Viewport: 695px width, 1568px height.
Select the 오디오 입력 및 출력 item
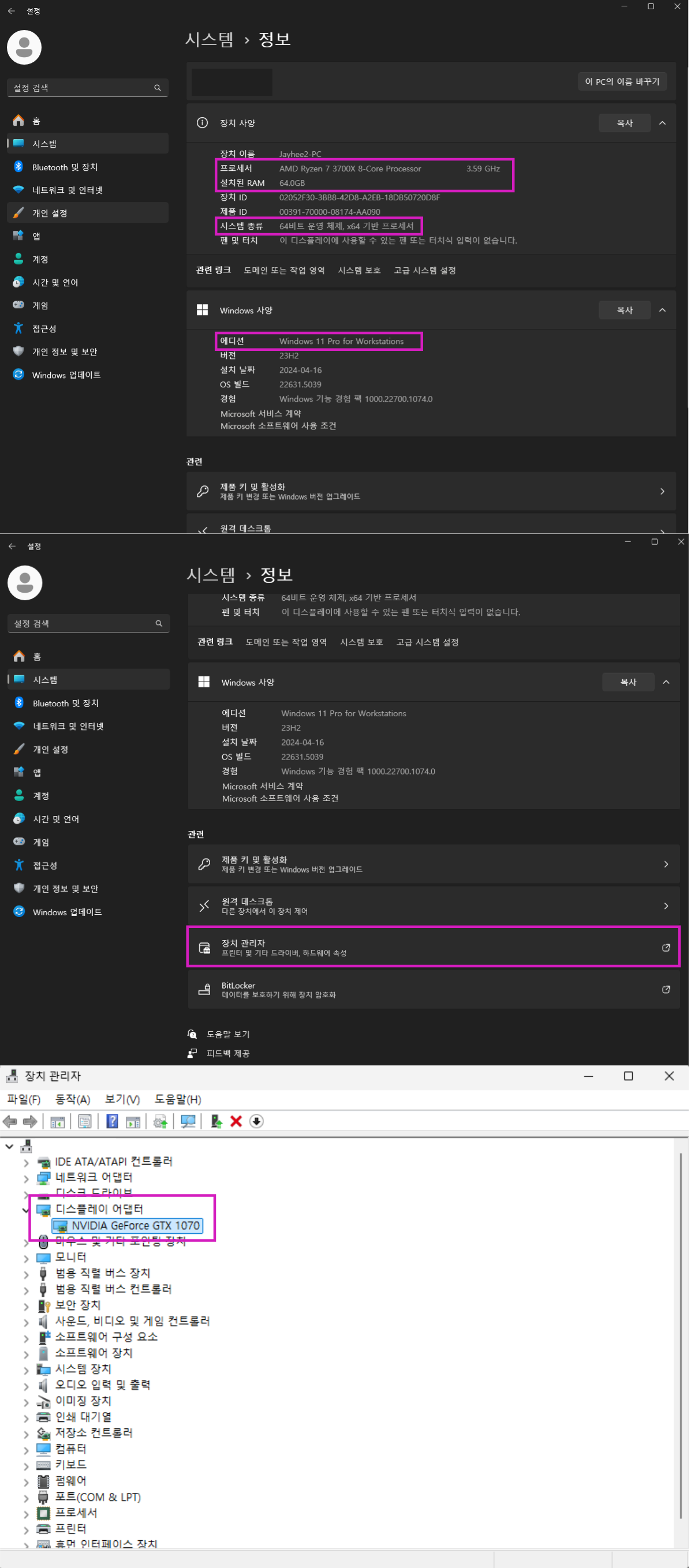click(x=102, y=1385)
